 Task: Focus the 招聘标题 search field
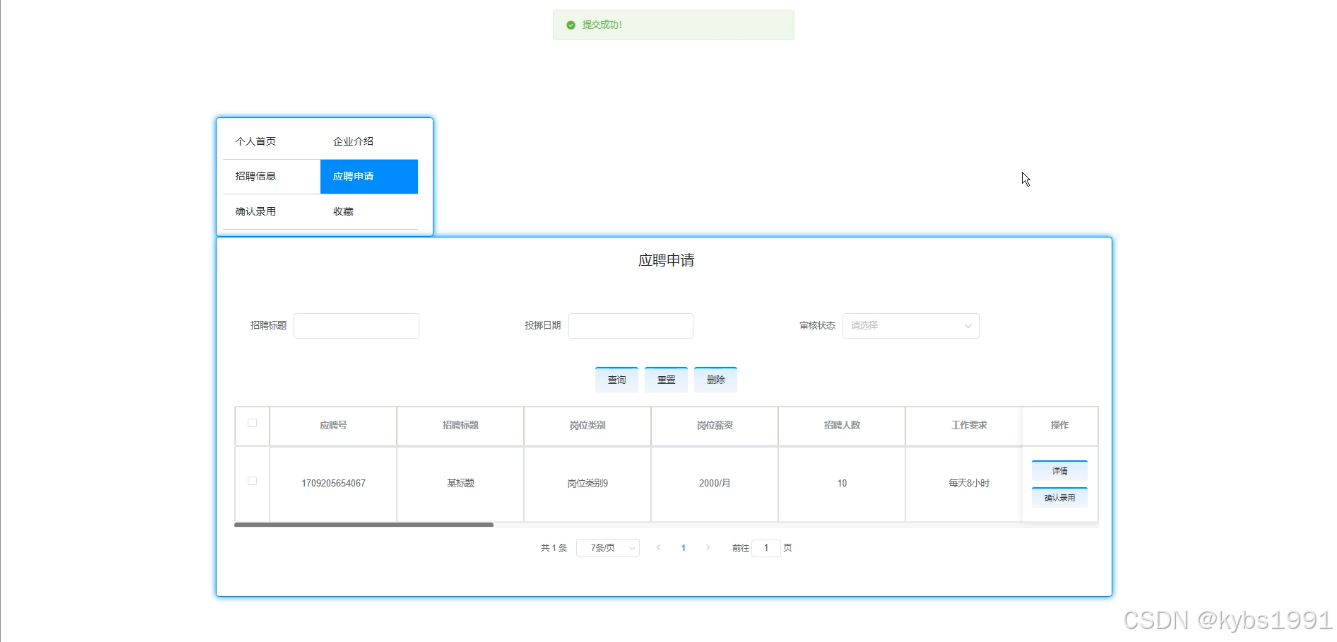356,326
